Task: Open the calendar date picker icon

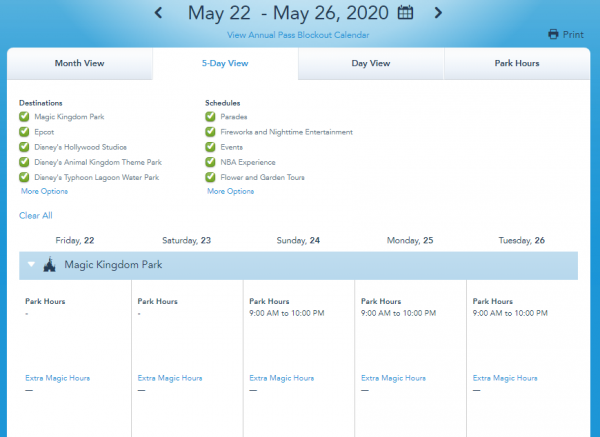Action: [405, 12]
